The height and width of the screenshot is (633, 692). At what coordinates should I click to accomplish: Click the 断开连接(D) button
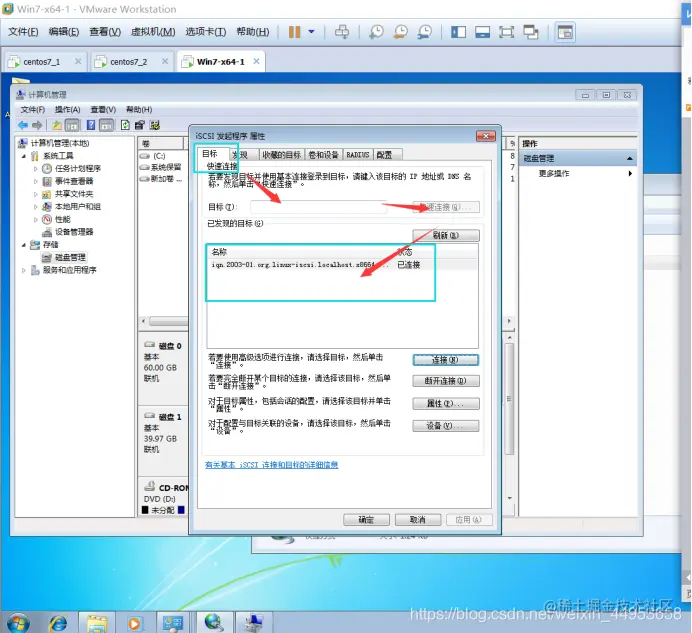446,381
